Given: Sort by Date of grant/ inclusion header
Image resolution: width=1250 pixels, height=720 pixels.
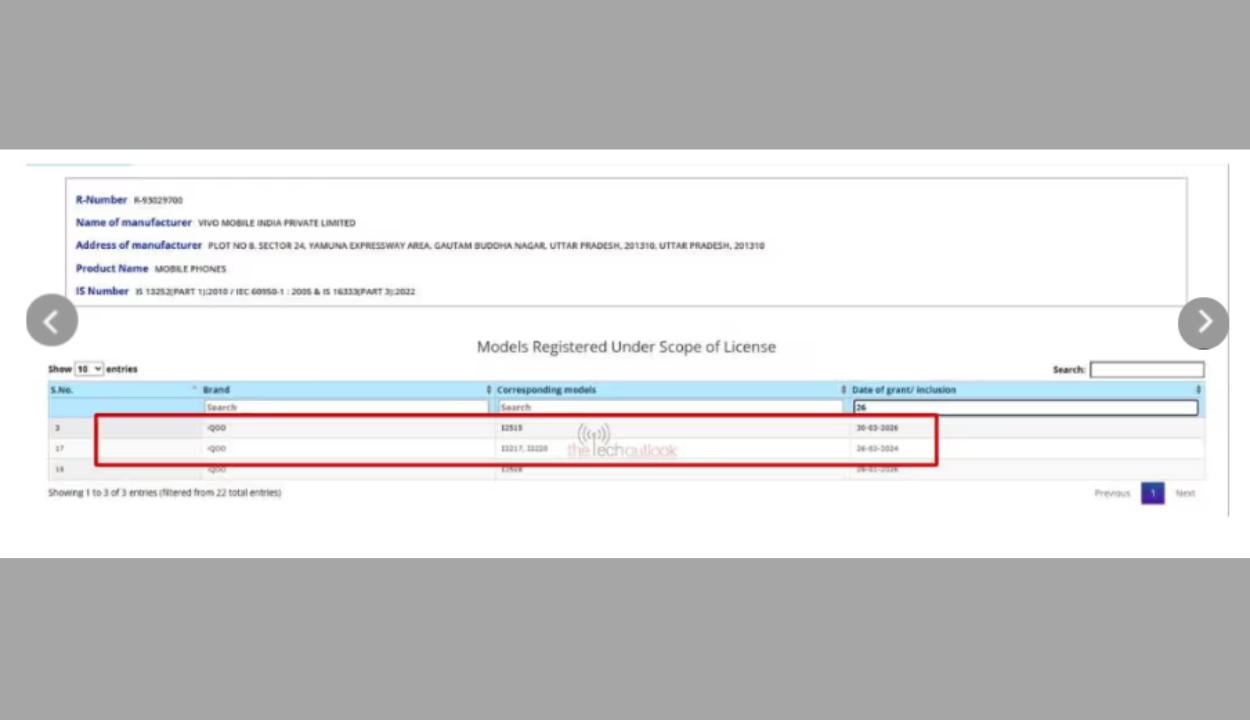Looking at the screenshot, I should (1026, 389).
